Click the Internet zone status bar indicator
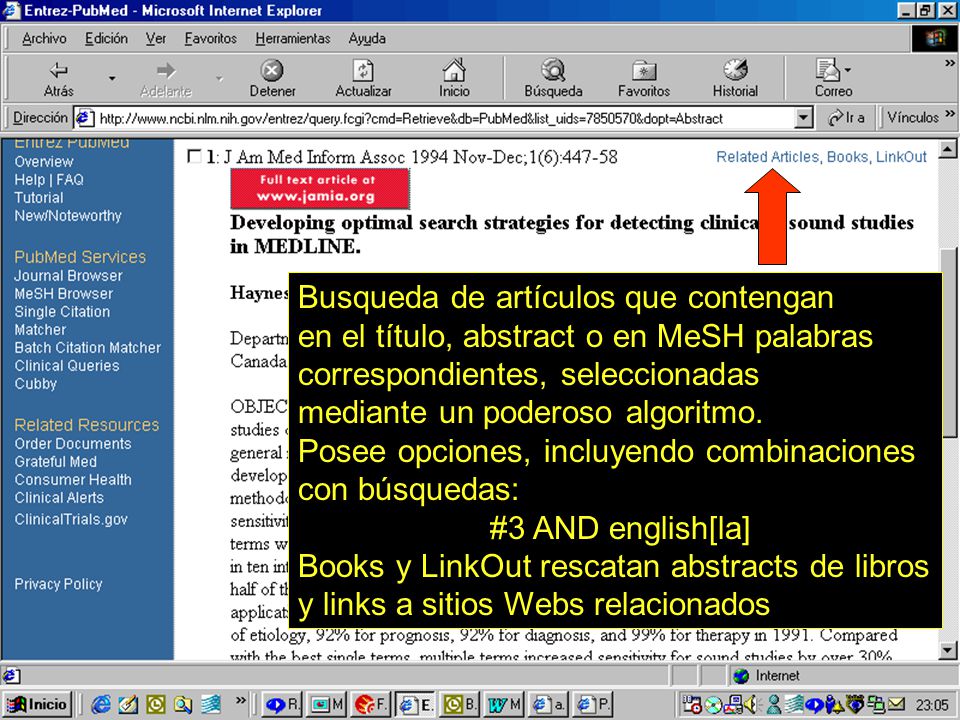 (x=768, y=676)
